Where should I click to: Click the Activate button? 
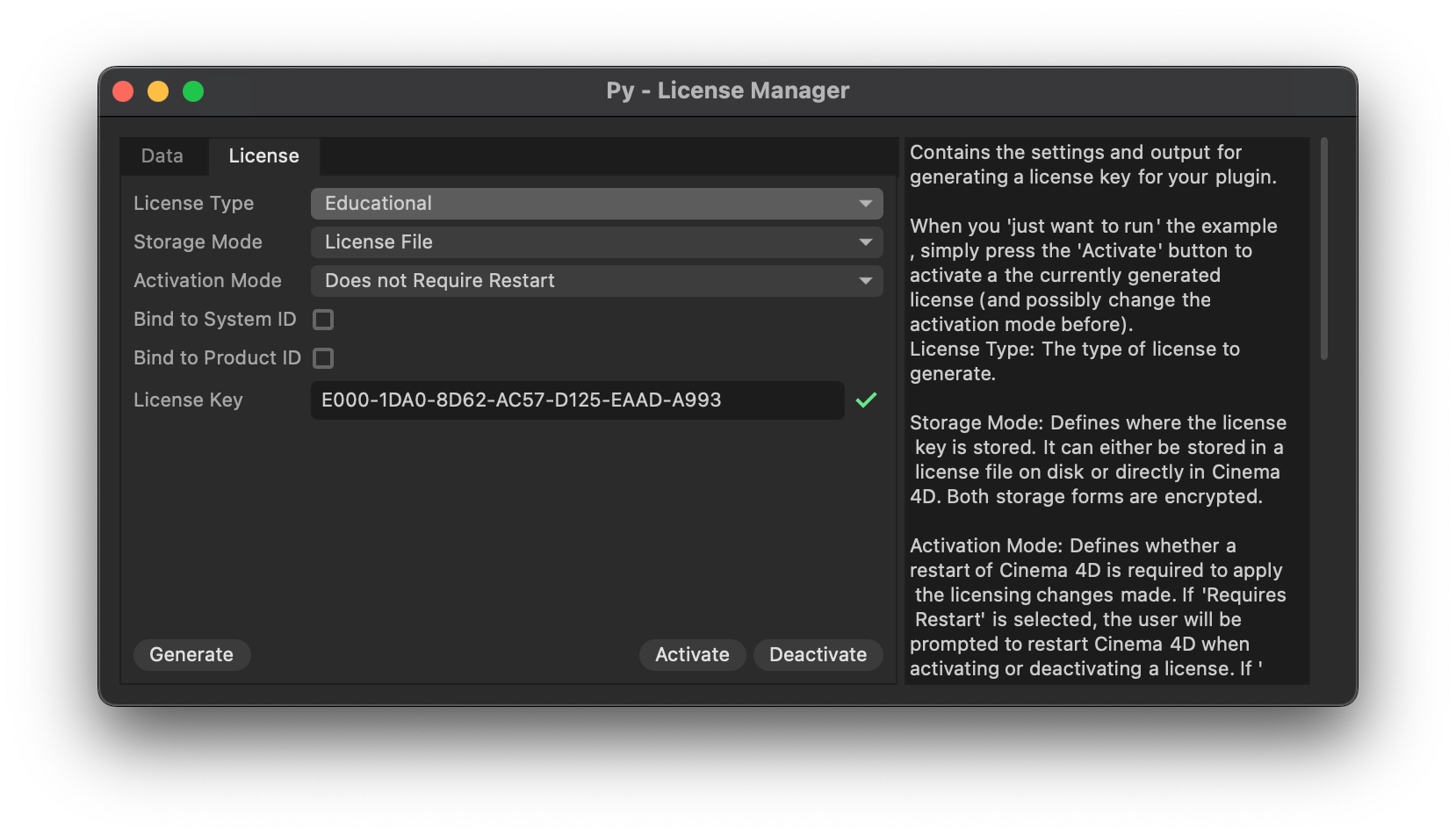(x=692, y=655)
